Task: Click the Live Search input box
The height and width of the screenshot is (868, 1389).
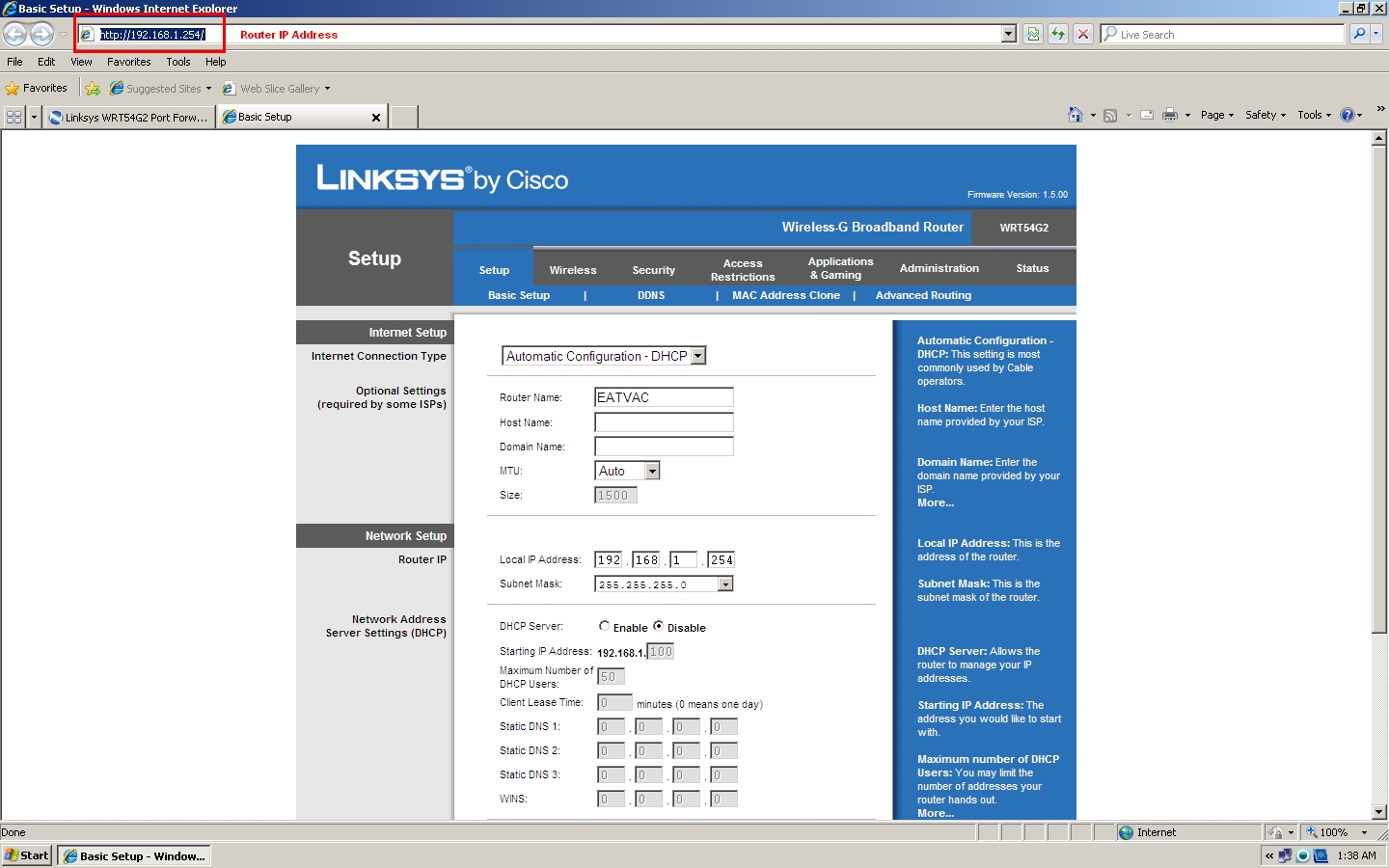Action: coord(1222,34)
